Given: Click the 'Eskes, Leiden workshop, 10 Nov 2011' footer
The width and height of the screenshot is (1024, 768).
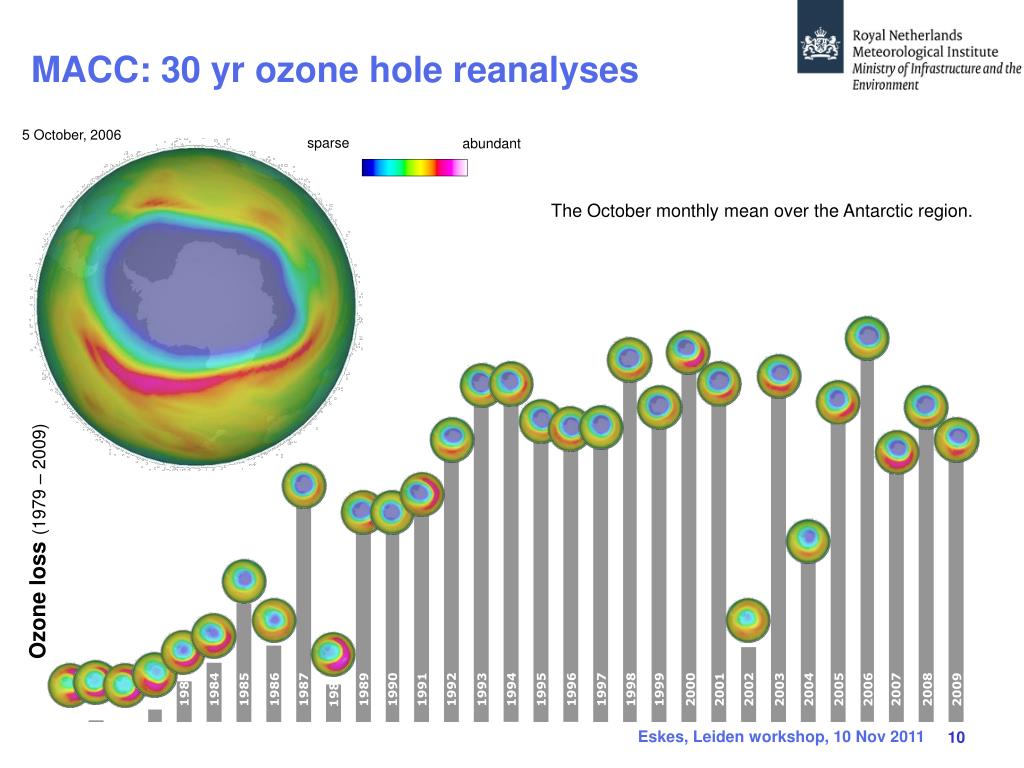Looking at the screenshot, I should click(x=780, y=737).
